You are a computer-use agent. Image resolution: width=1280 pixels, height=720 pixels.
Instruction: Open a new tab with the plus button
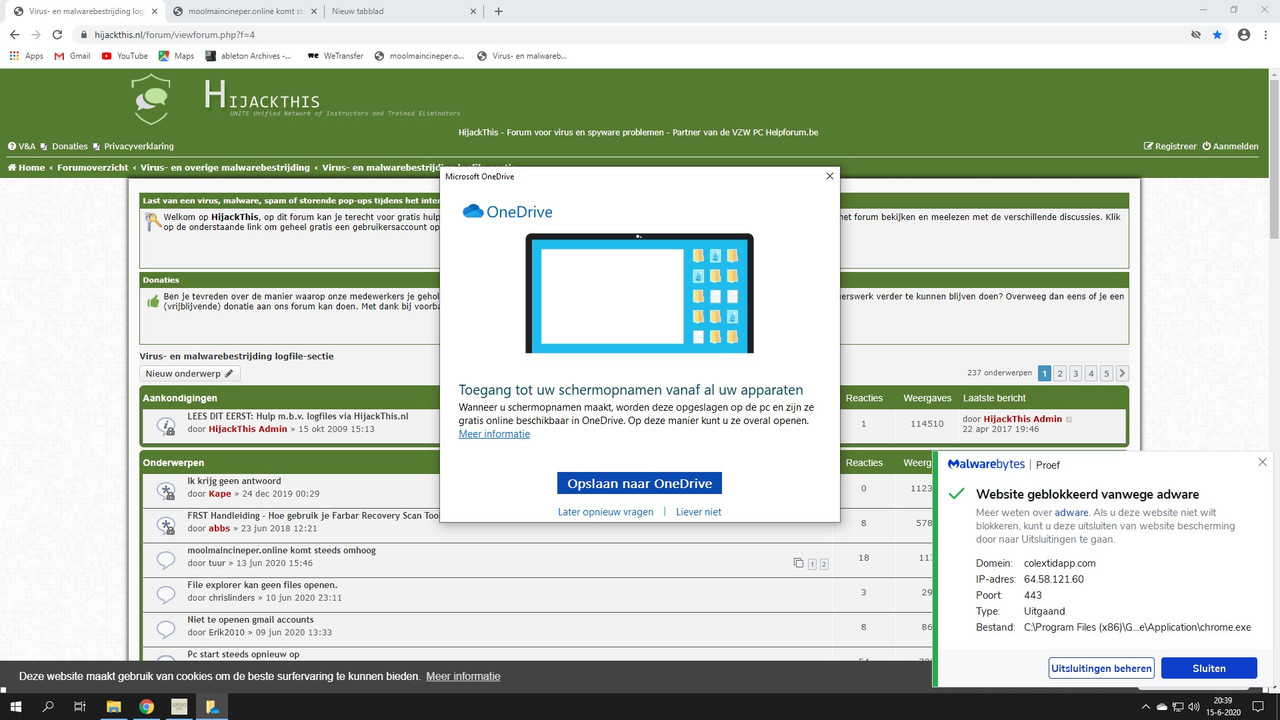pyautogui.click(x=498, y=11)
